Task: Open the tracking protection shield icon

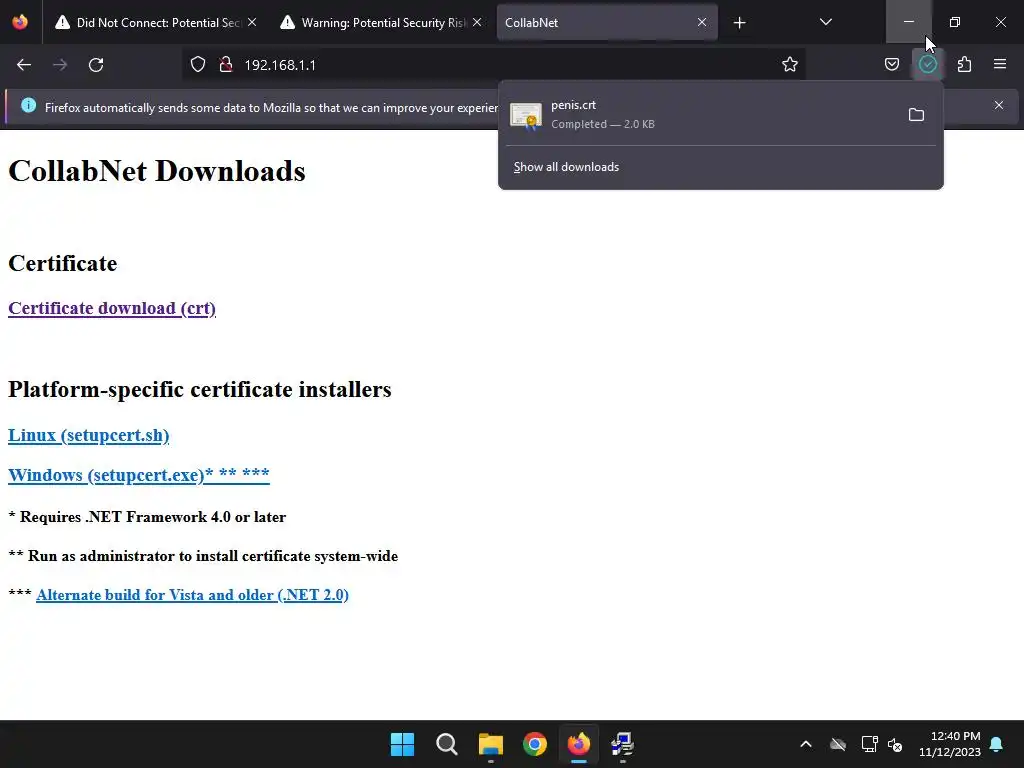Action: pyautogui.click(x=198, y=65)
